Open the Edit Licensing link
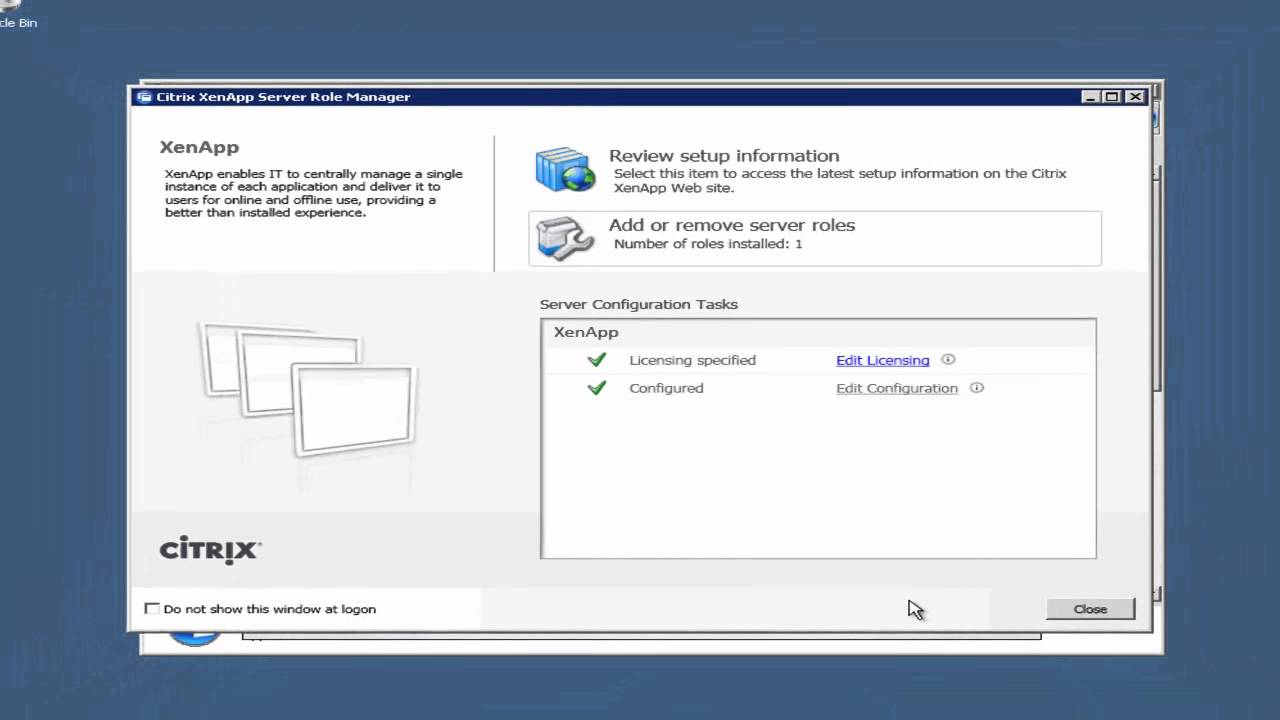Image resolution: width=1280 pixels, height=720 pixels. point(882,360)
